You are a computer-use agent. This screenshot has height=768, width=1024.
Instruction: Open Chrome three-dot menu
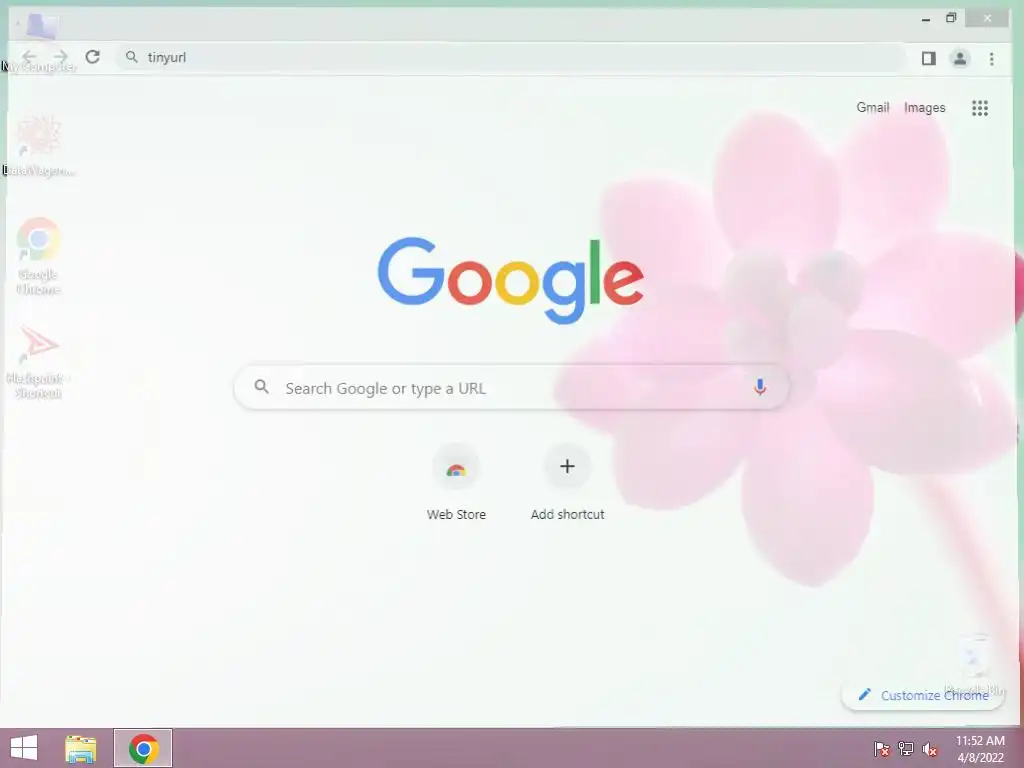tap(991, 58)
